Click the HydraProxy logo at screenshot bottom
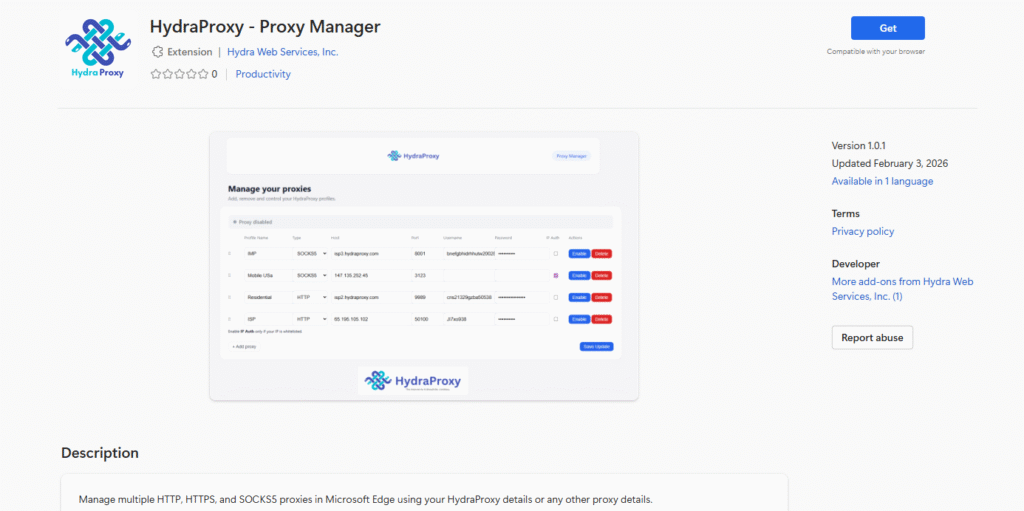The width and height of the screenshot is (1024, 511). click(413, 381)
